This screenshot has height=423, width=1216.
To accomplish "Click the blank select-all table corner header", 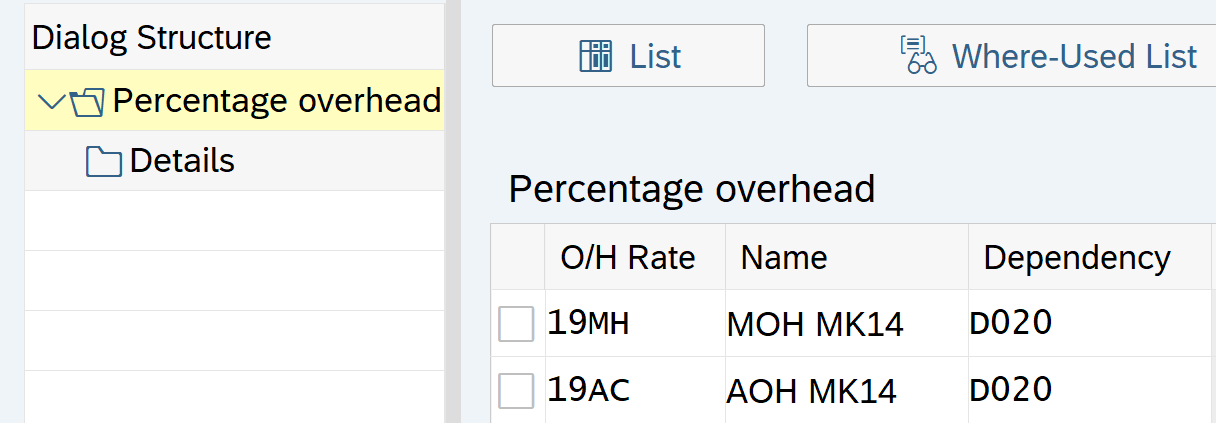I will (x=517, y=258).
